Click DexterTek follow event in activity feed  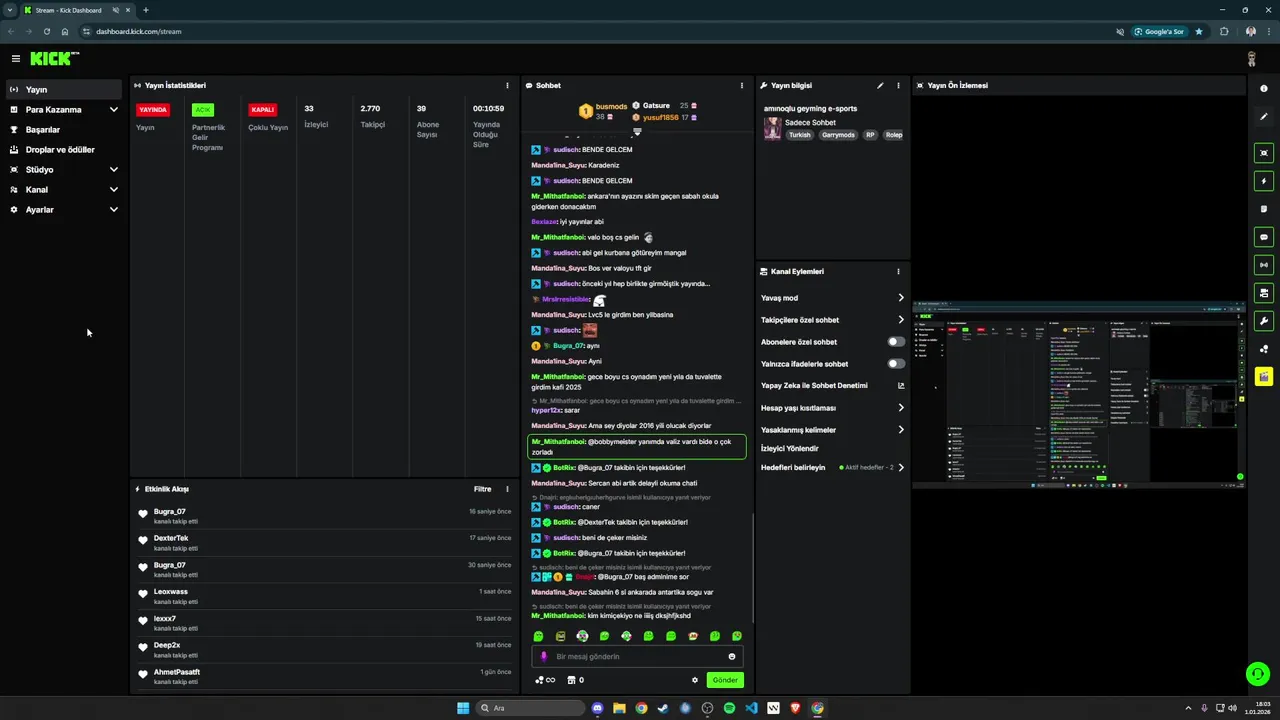click(325, 542)
